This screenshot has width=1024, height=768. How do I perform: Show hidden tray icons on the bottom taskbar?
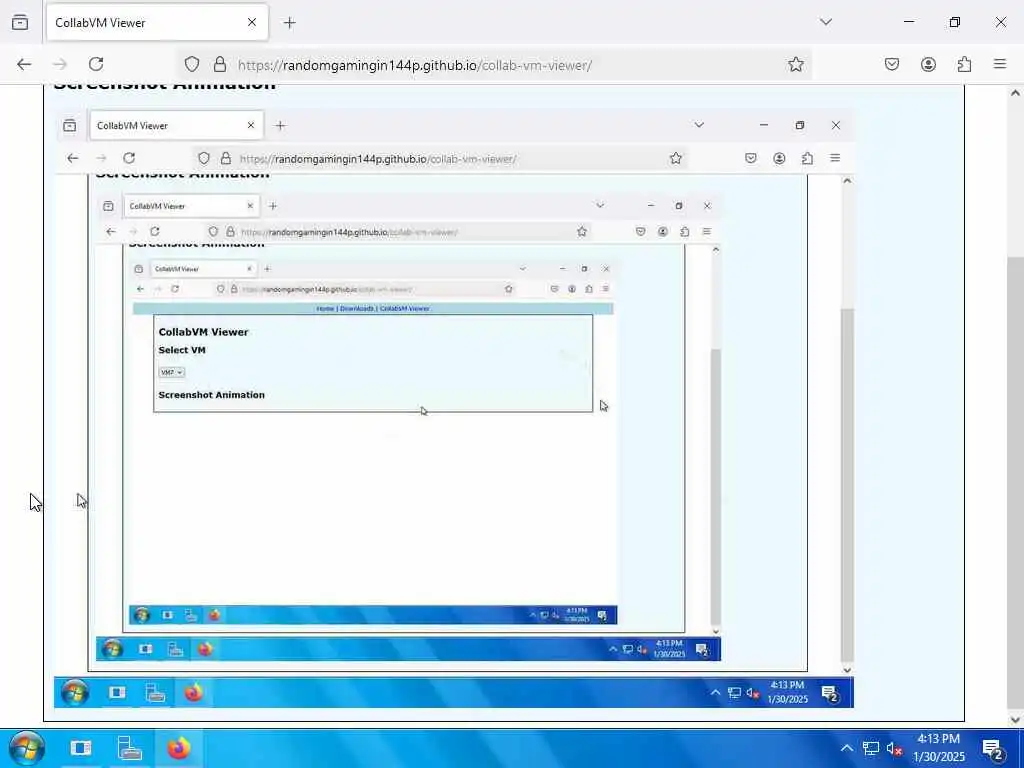(846, 748)
